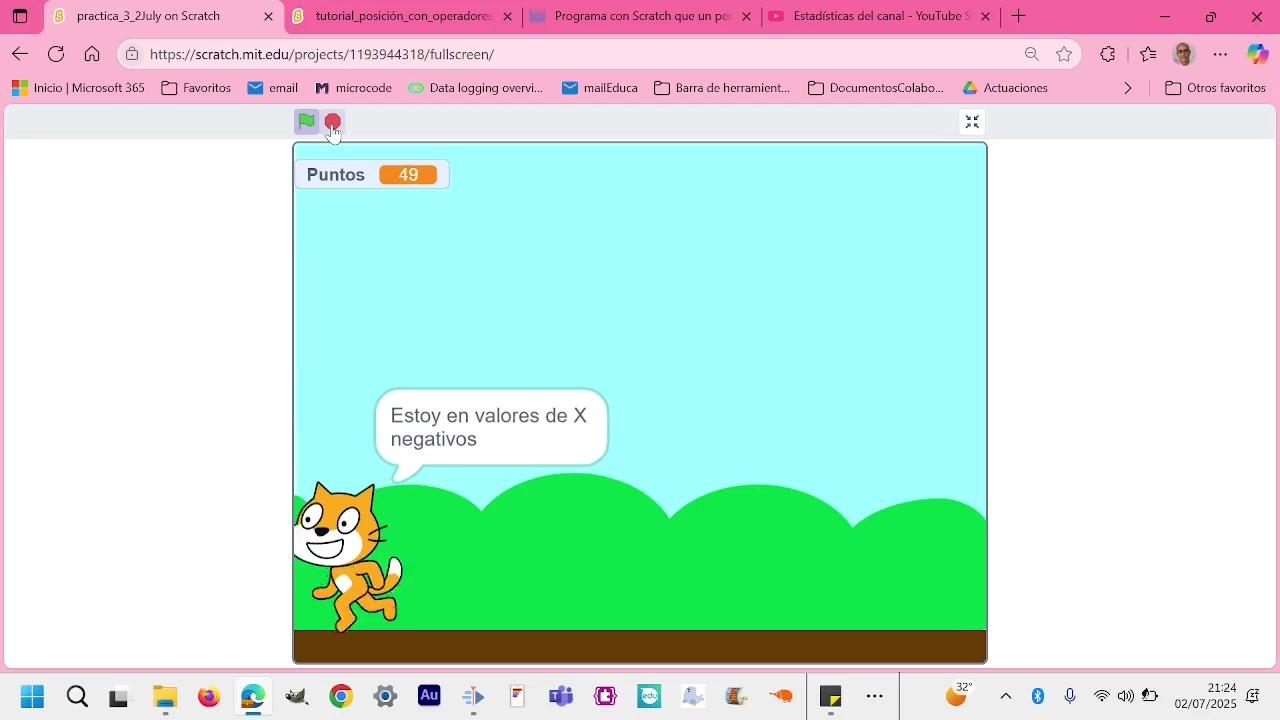
Task: Close the Programa con Scratch tab
Action: click(746, 16)
